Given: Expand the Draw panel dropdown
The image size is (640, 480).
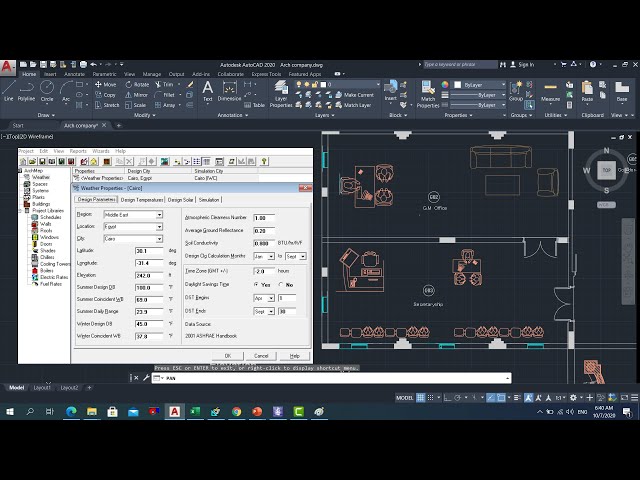Looking at the screenshot, I should [x=46, y=115].
